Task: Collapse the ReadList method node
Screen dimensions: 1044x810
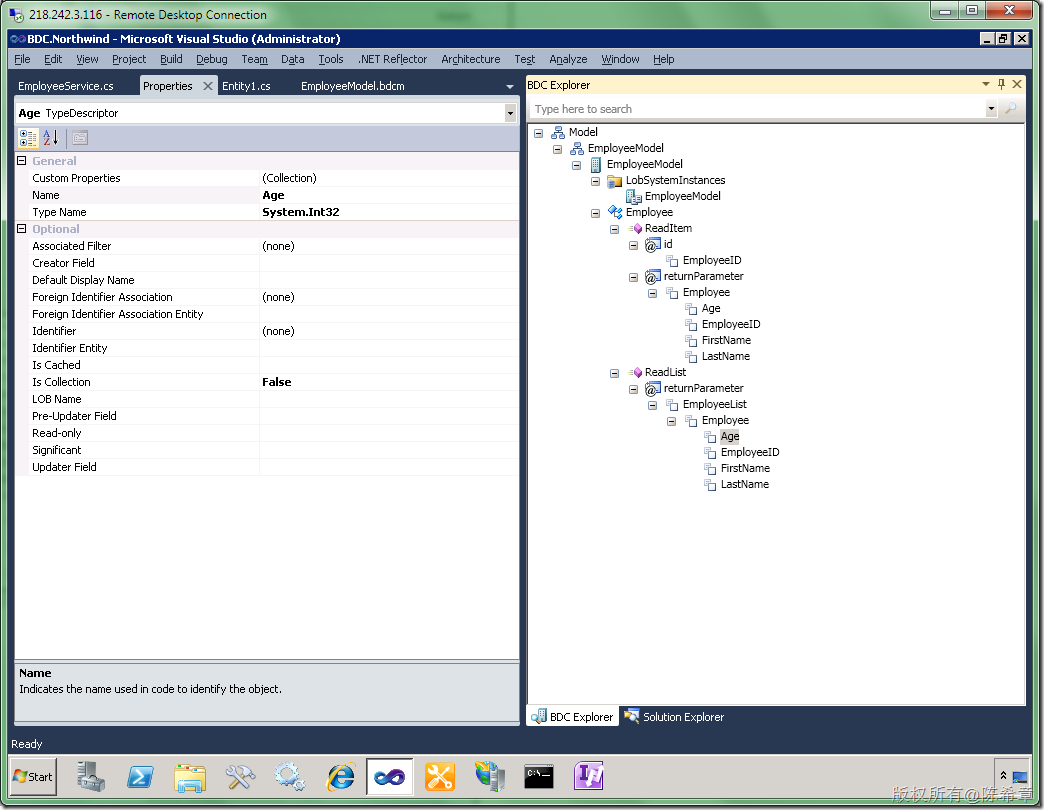Action: [615, 373]
